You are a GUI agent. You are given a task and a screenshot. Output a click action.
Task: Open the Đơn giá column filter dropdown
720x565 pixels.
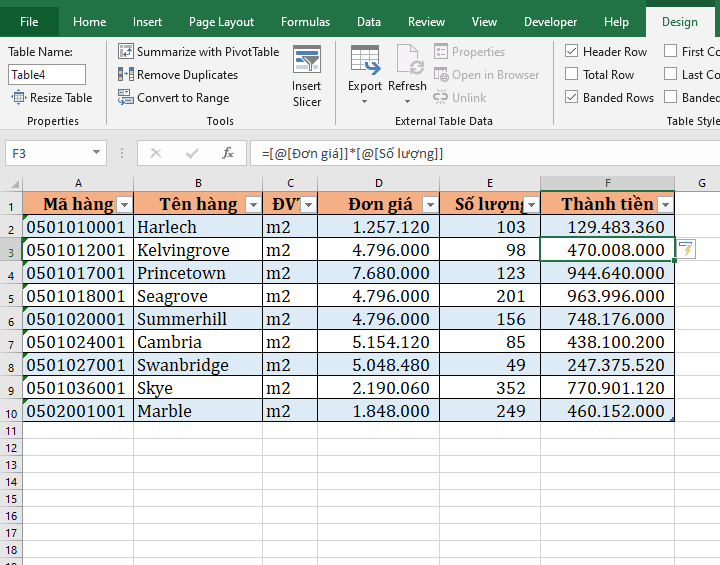(x=429, y=205)
